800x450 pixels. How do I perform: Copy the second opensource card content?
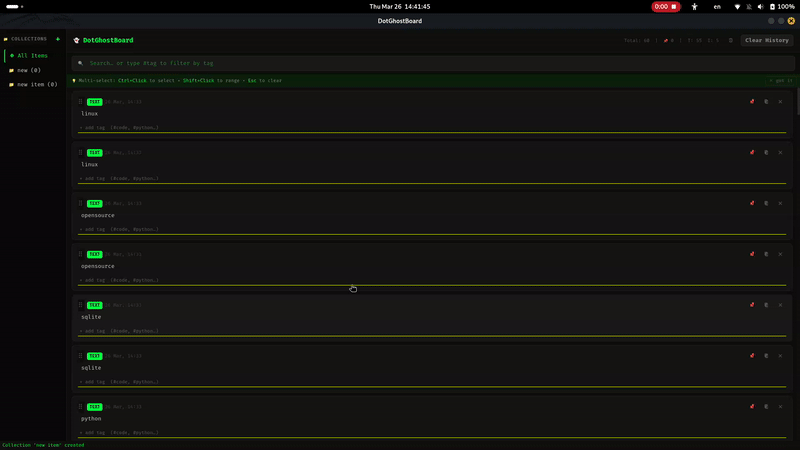(x=766, y=254)
